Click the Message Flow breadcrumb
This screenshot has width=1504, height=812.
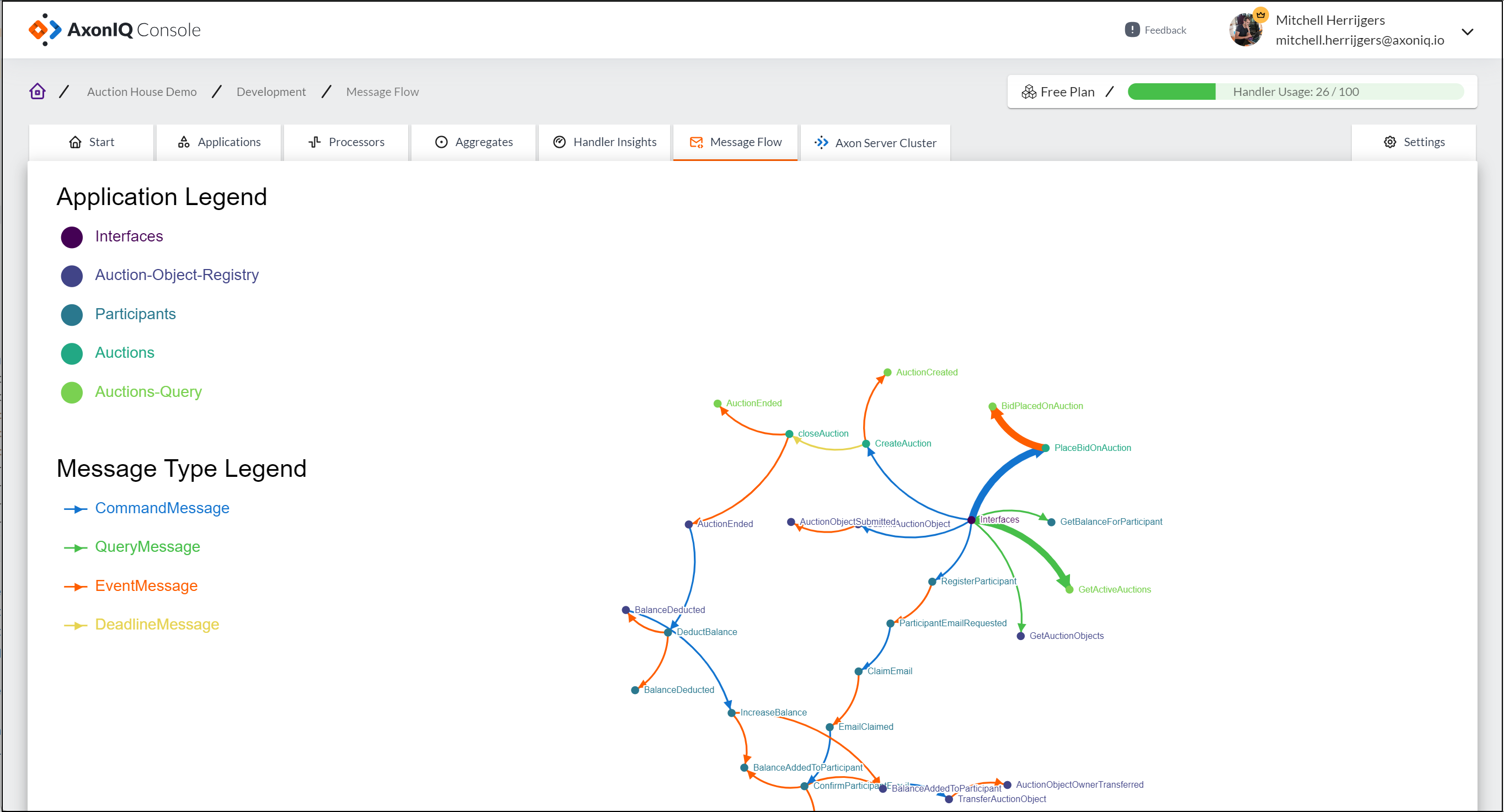(382, 92)
